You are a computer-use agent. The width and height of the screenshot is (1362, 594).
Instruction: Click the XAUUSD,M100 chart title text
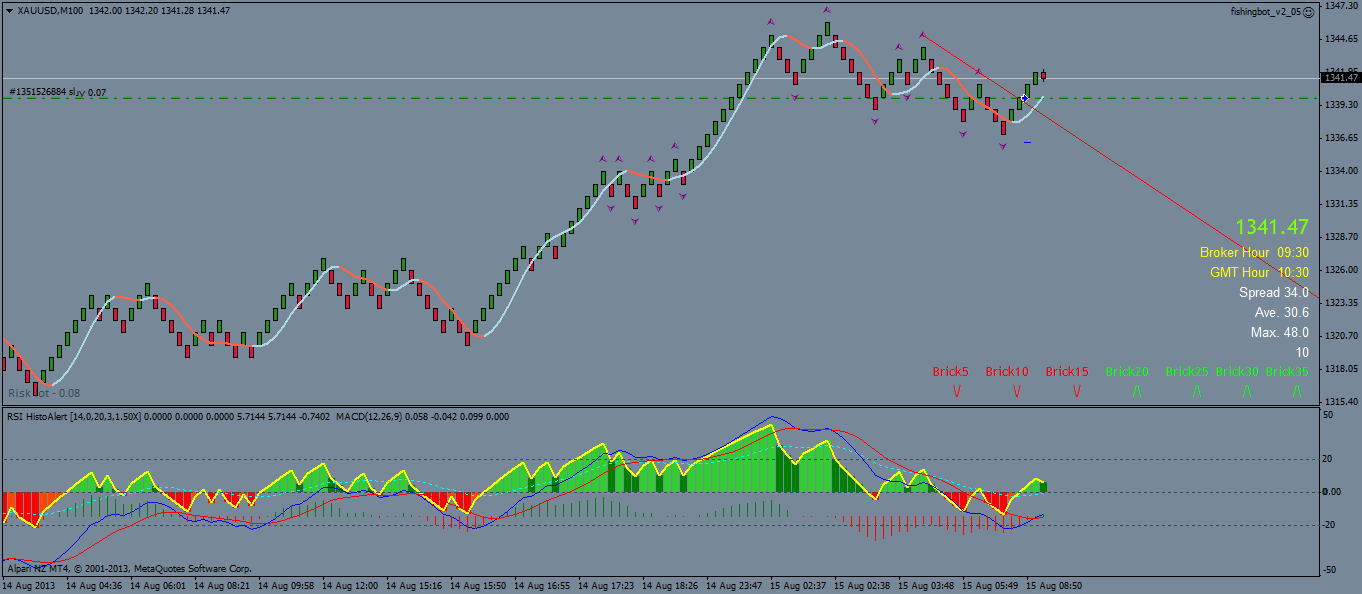click(51, 10)
